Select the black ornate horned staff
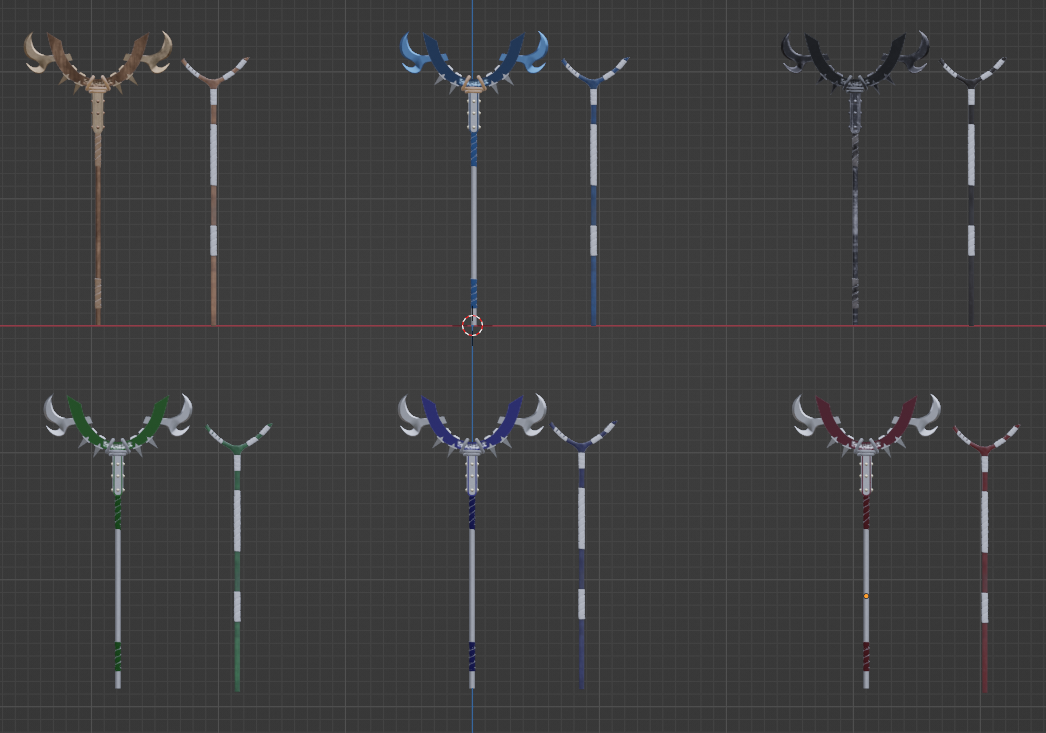The width and height of the screenshot is (1046, 733). 854,200
